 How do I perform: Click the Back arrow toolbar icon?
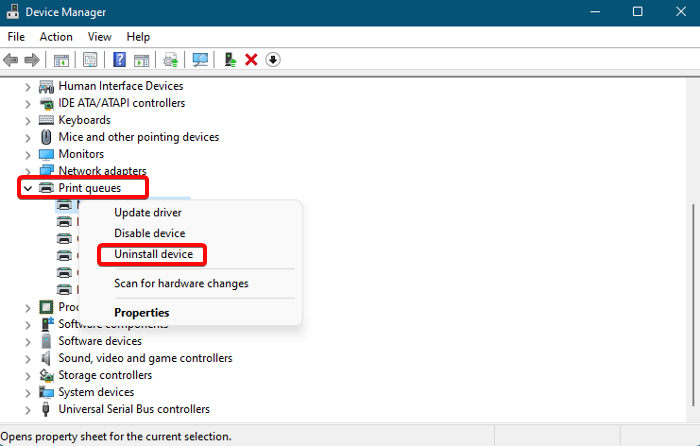tap(11, 60)
